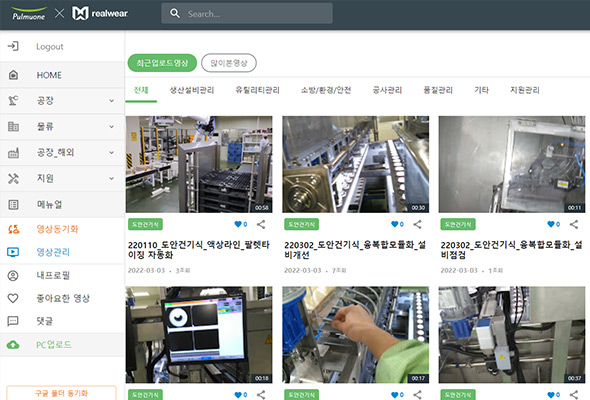The image size is (590, 400).
Task: Open the 00:11 설비점검 video thumbnail
Action: (512, 164)
